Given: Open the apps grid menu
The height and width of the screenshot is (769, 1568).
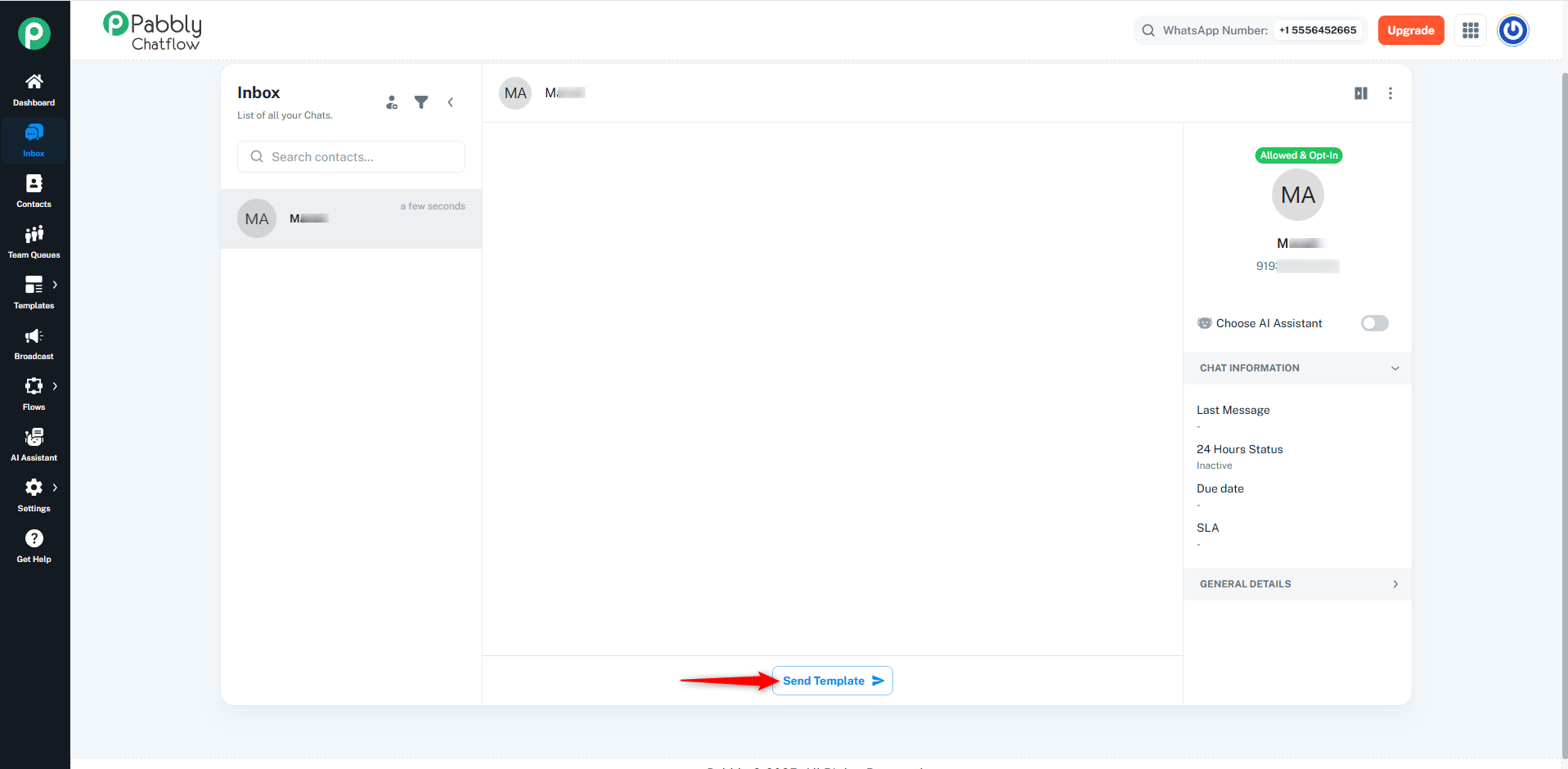Looking at the screenshot, I should point(1470,30).
